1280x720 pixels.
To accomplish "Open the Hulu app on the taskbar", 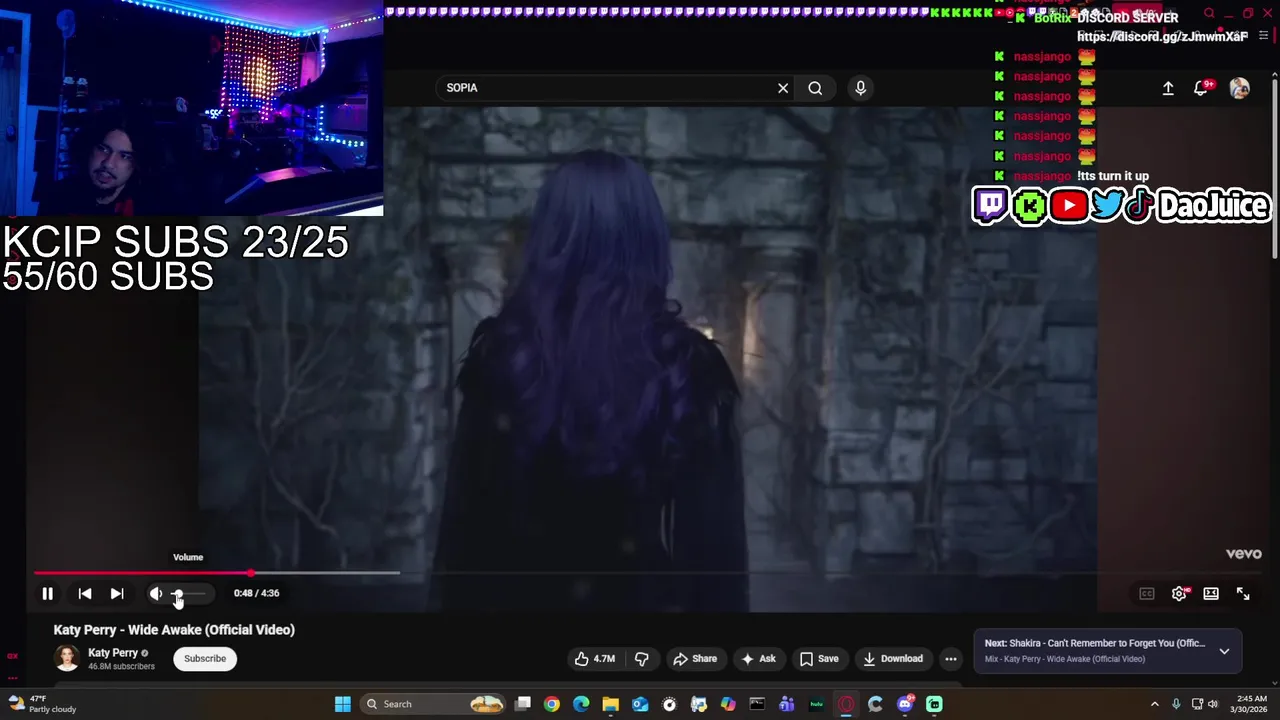I will (816, 704).
